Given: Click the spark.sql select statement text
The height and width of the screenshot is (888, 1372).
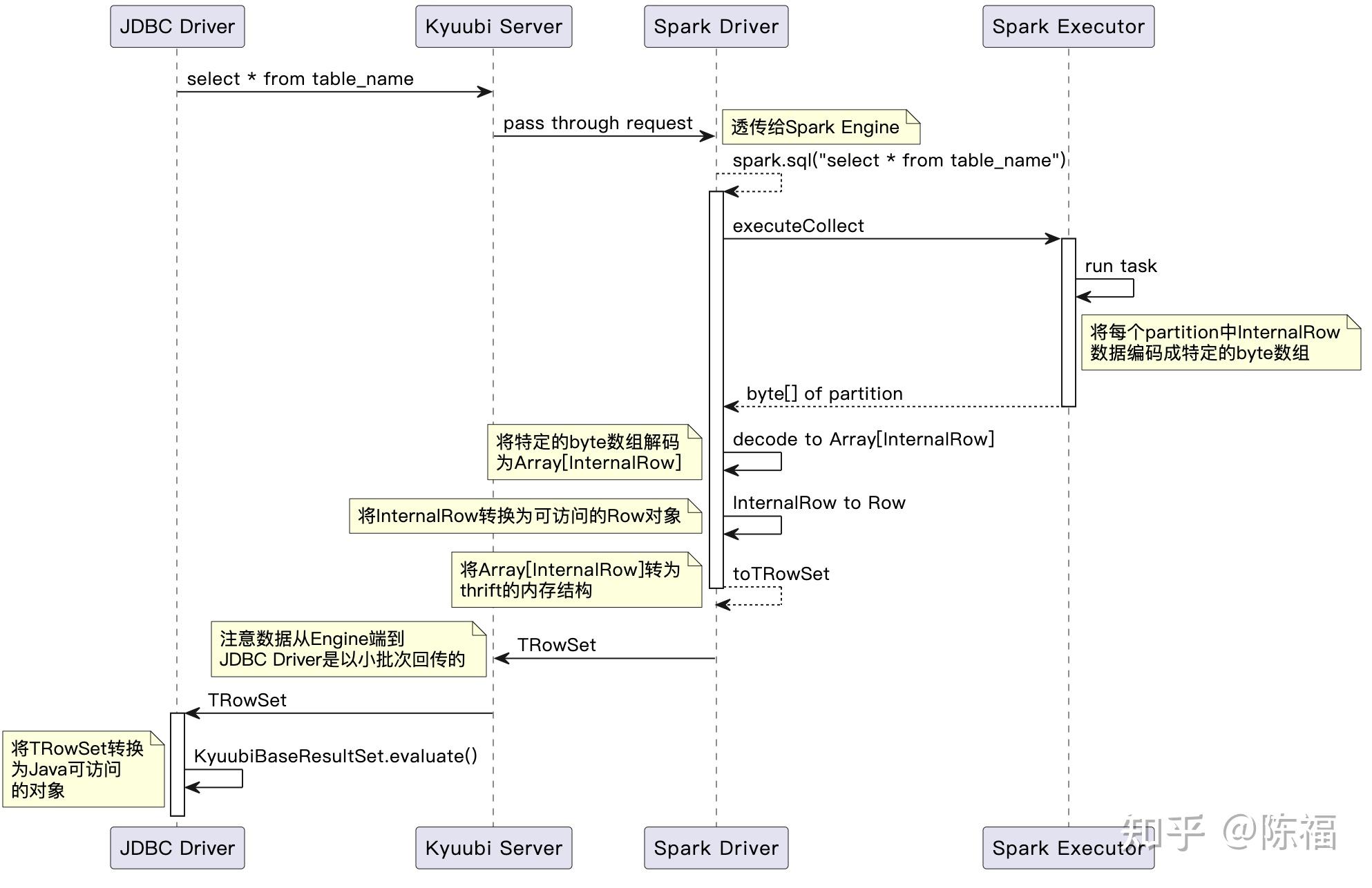Looking at the screenshot, I should (898, 160).
